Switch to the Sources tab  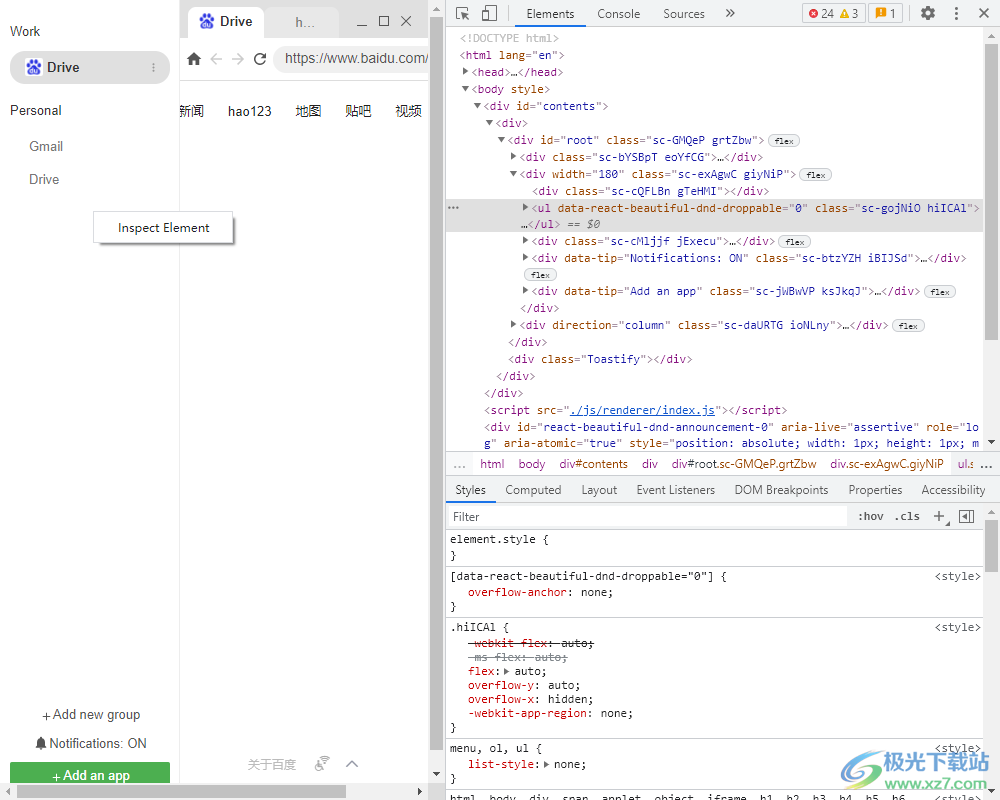tap(684, 13)
